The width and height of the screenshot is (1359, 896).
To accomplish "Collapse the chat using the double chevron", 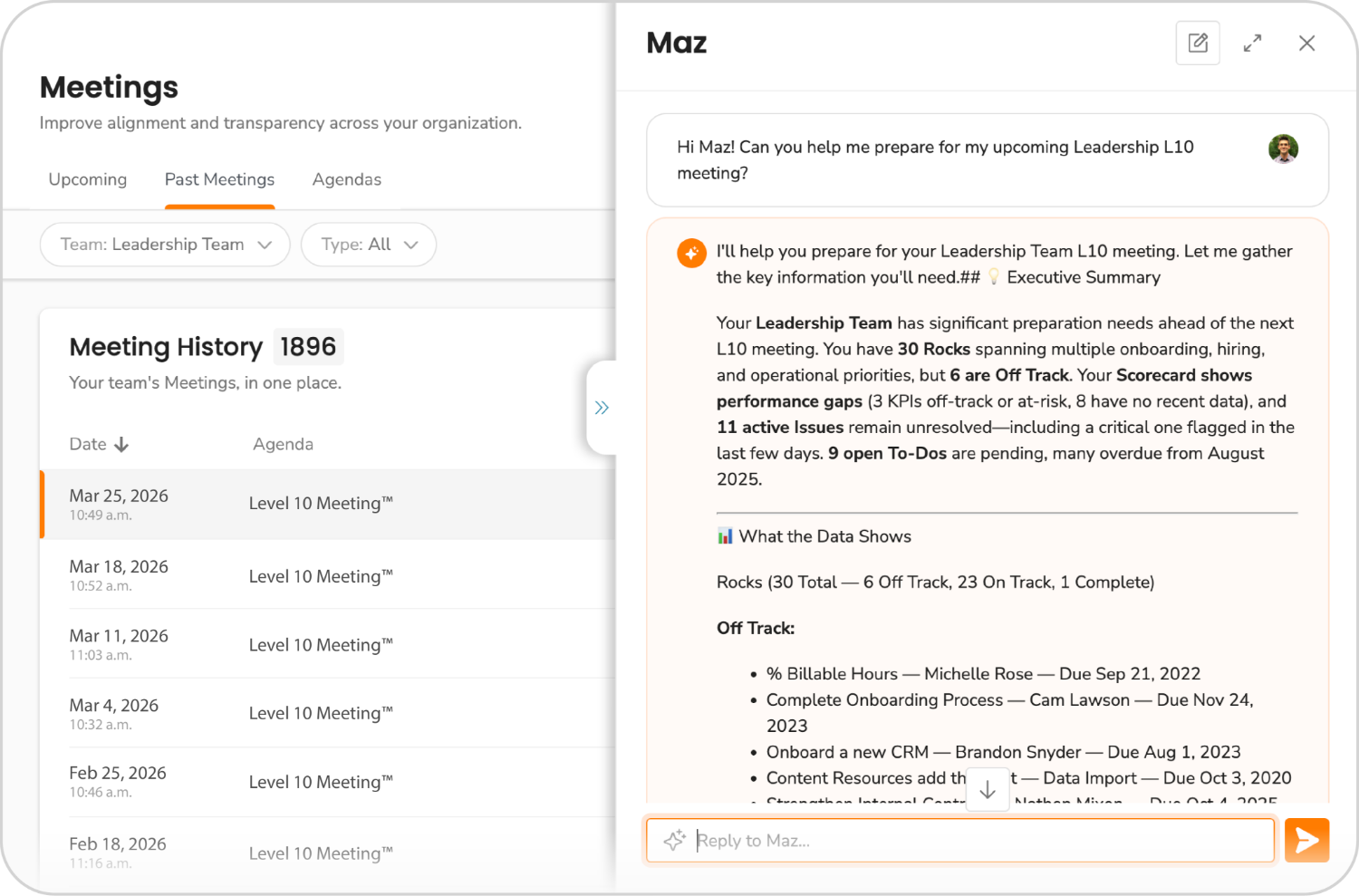I will [602, 408].
